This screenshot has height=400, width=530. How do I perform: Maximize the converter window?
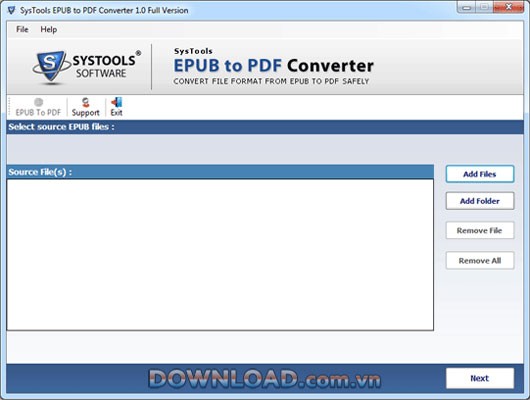coord(484,7)
